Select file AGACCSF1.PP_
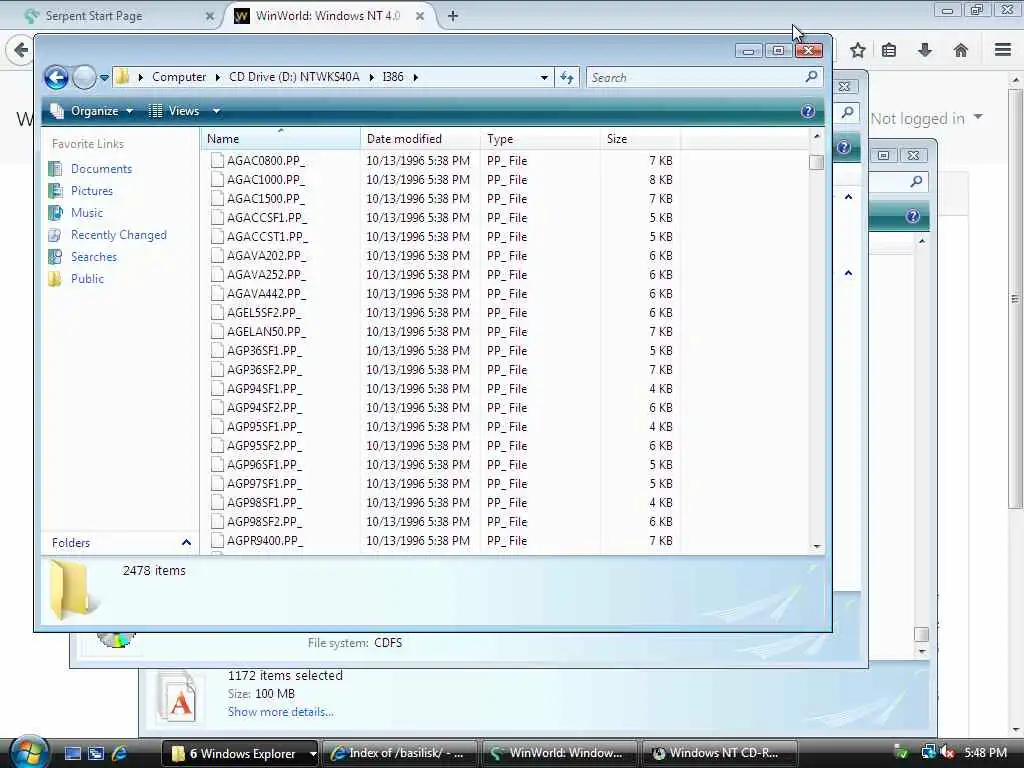 [266, 217]
